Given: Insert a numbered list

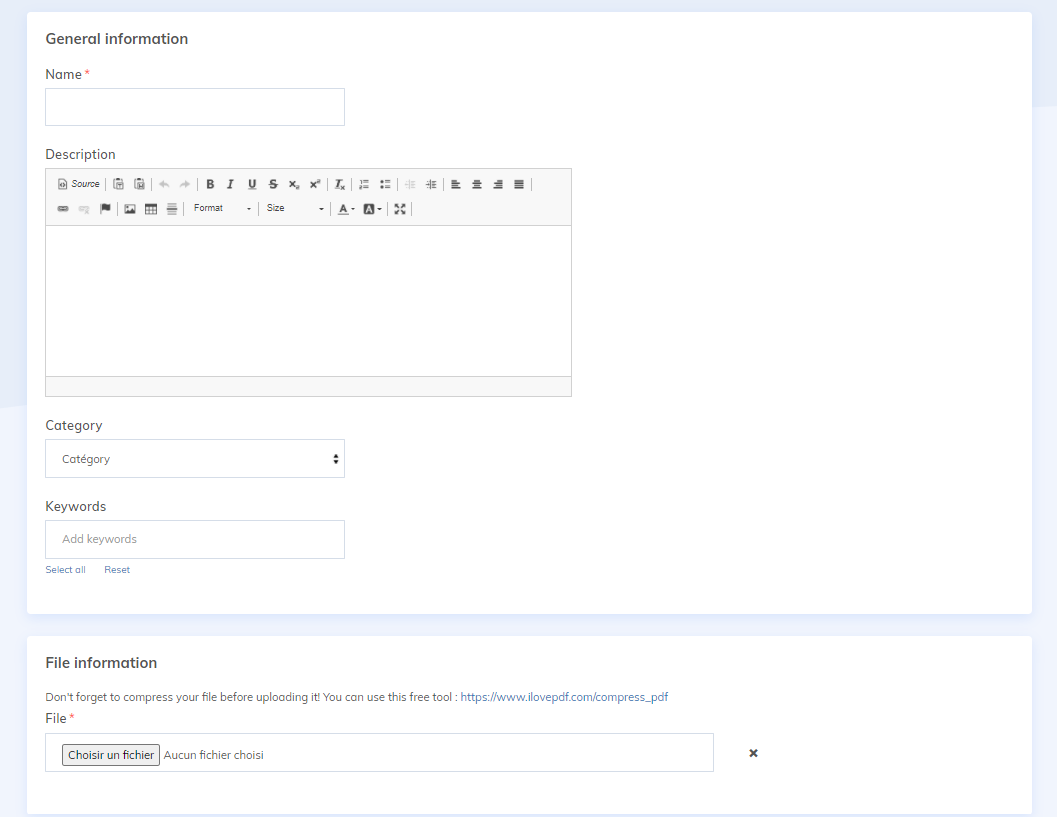Looking at the screenshot, I should pos(364,184).
